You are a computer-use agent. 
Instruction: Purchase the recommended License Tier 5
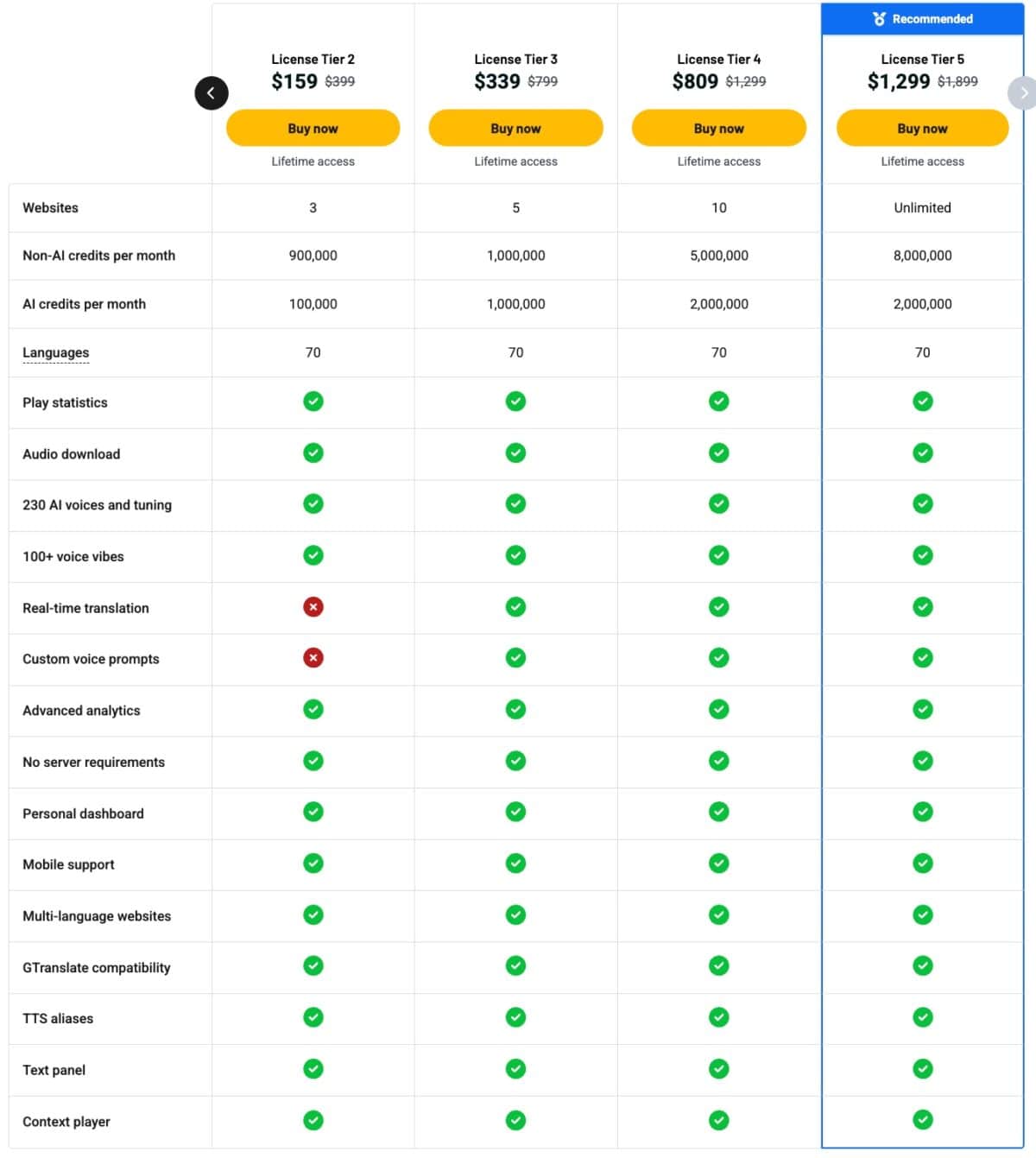coord(922,128)
